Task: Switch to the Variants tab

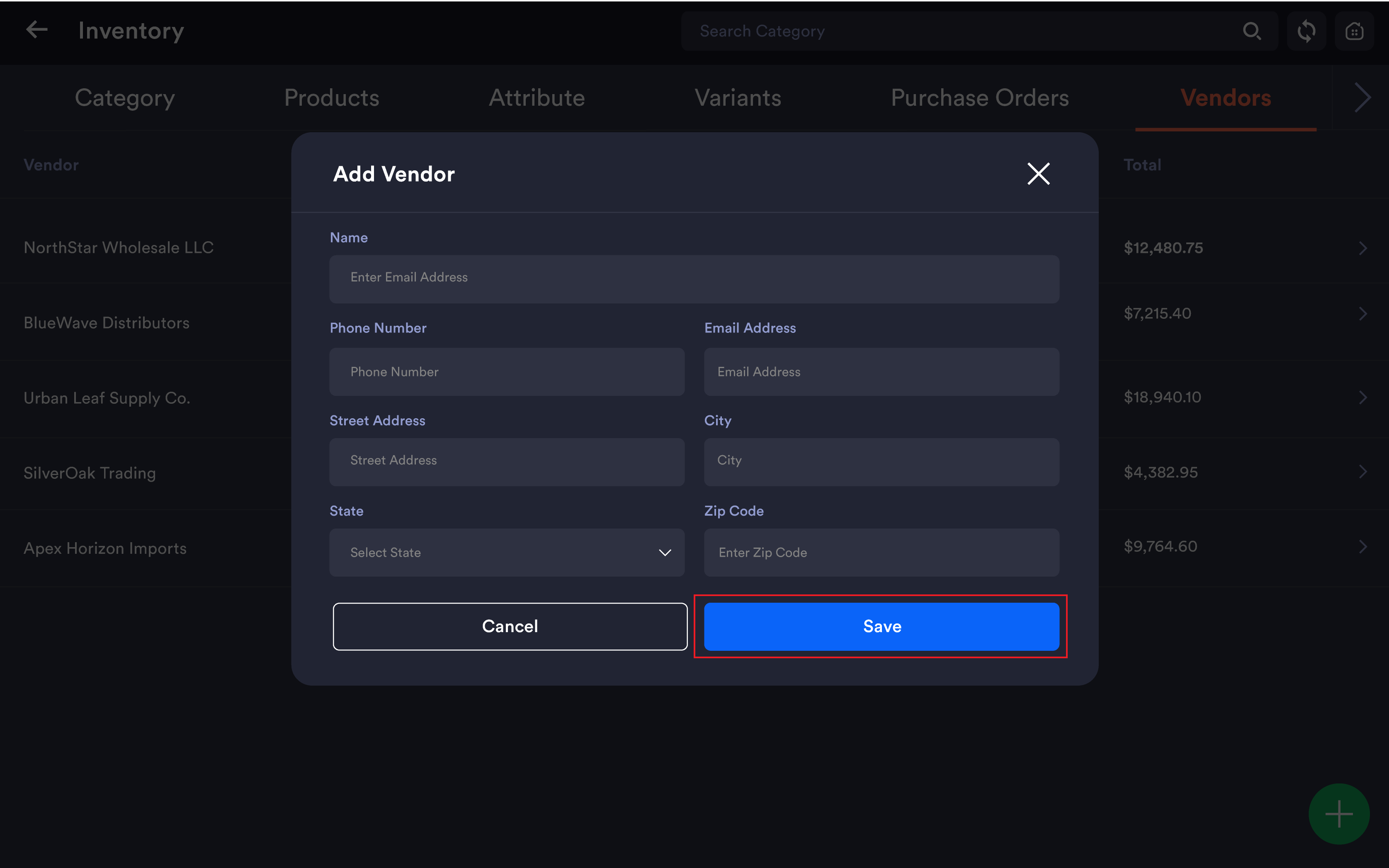Action: tap(738, 97)
